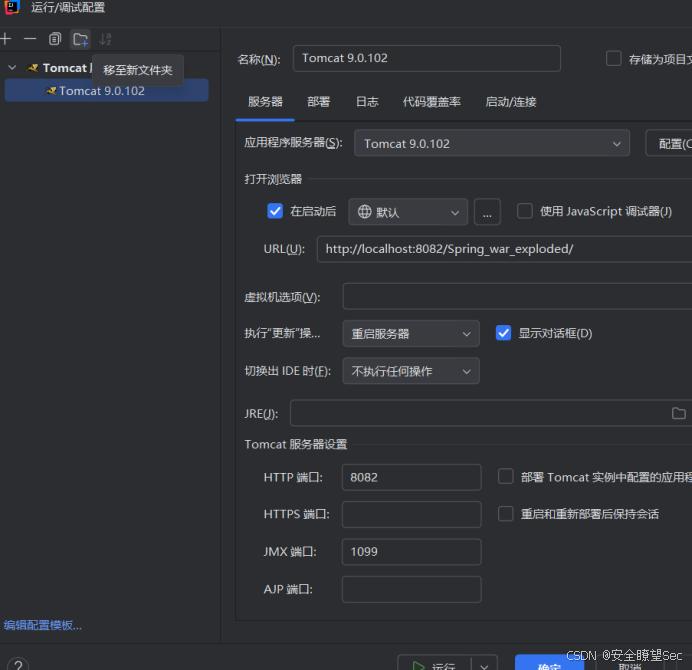Open the 日志 tab
Screen dimensions: 692x670
[x=367, y=102]
